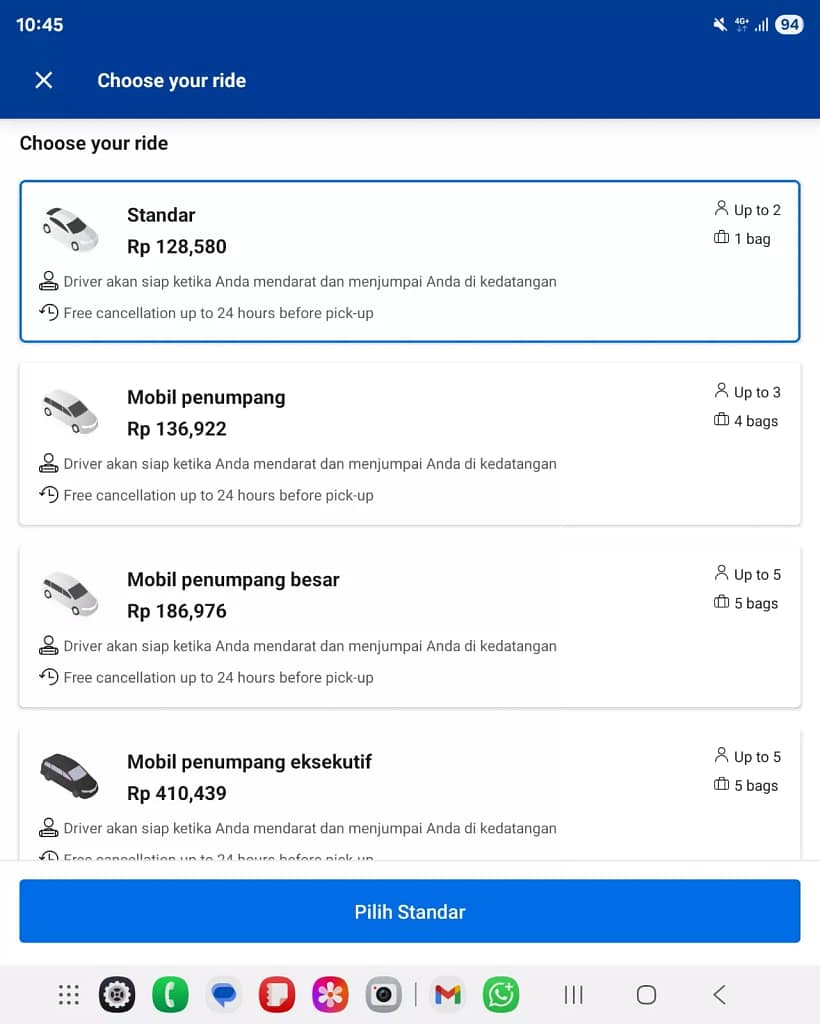The height and width of the screenshot is (1024, 820).
Task: Open the Camera app from the taskbar
Action: [x=383, y=995]
